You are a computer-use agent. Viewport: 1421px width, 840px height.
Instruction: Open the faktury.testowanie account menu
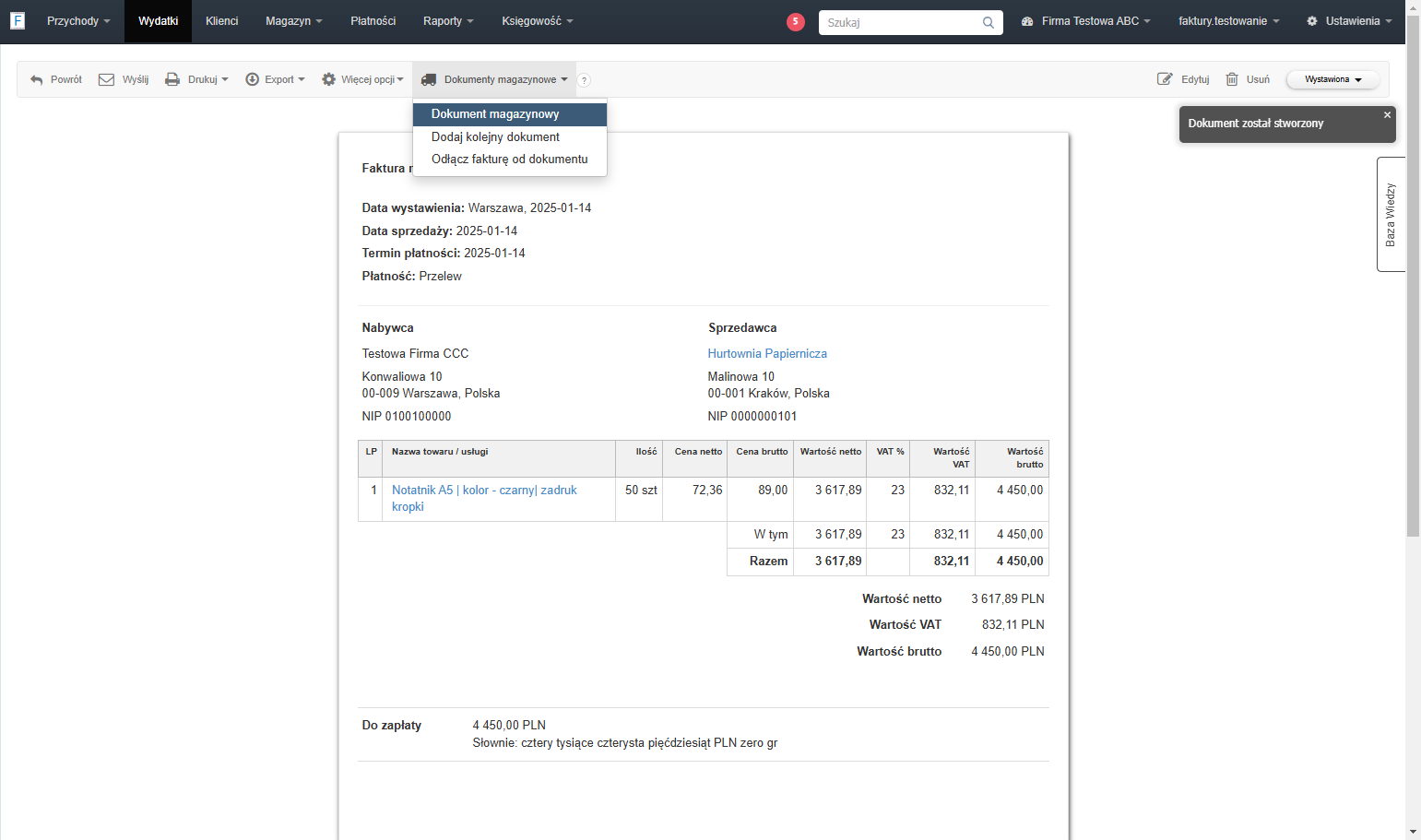point(1228,21)
